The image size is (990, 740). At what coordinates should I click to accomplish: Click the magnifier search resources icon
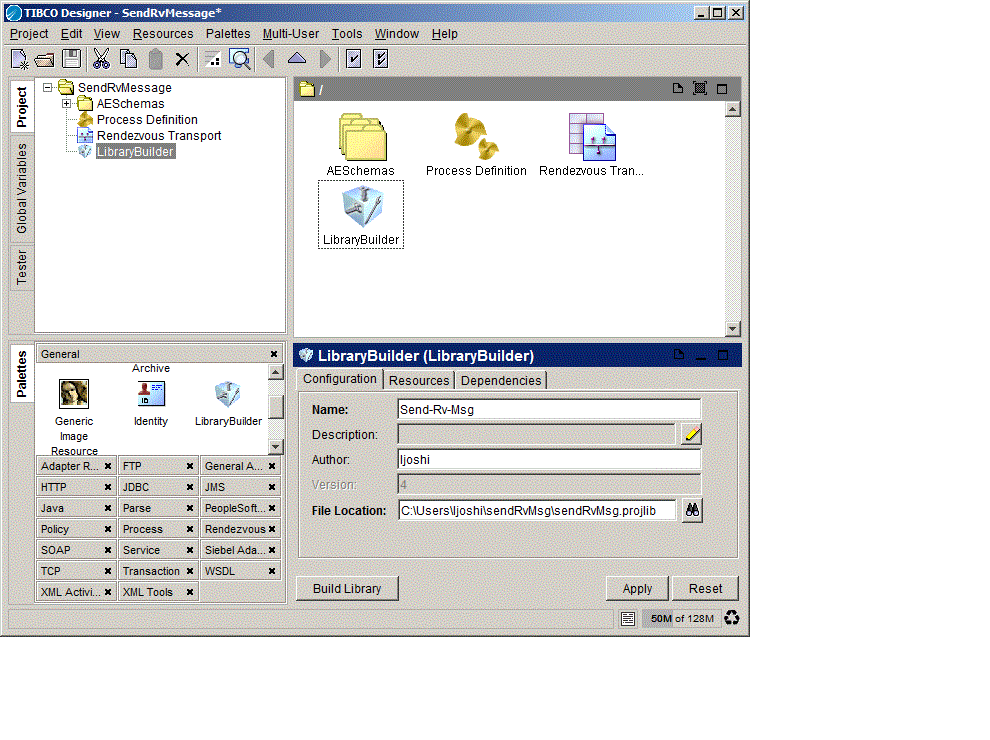[240, 59]
